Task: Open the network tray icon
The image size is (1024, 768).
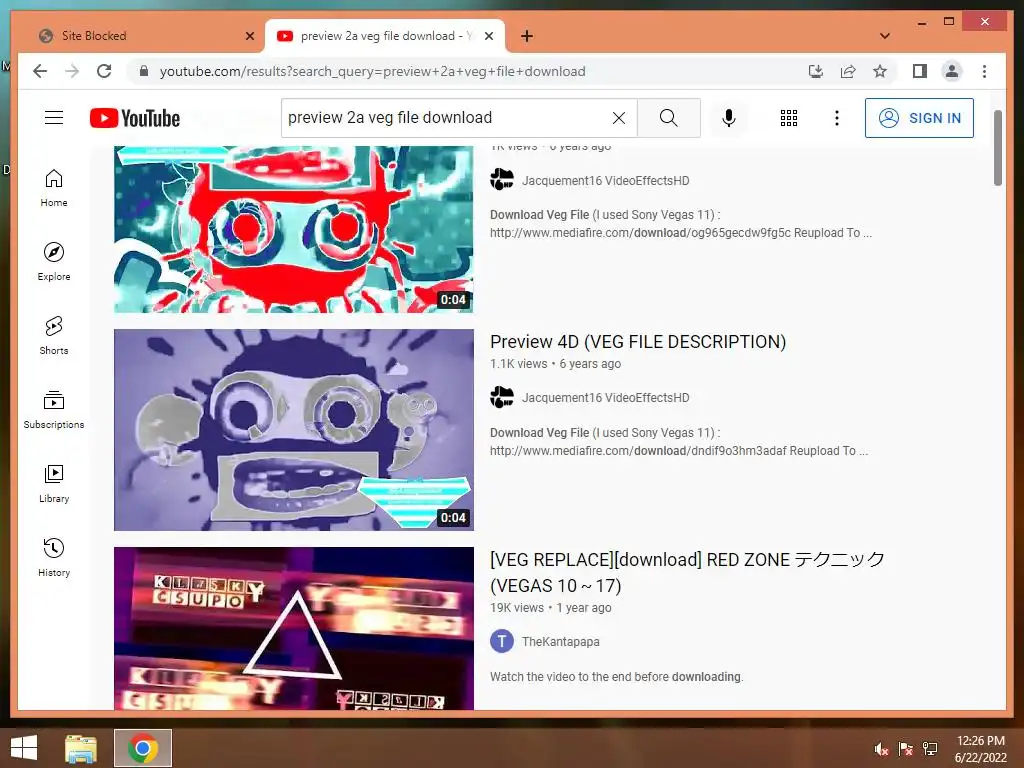Action: coord(930,749)
